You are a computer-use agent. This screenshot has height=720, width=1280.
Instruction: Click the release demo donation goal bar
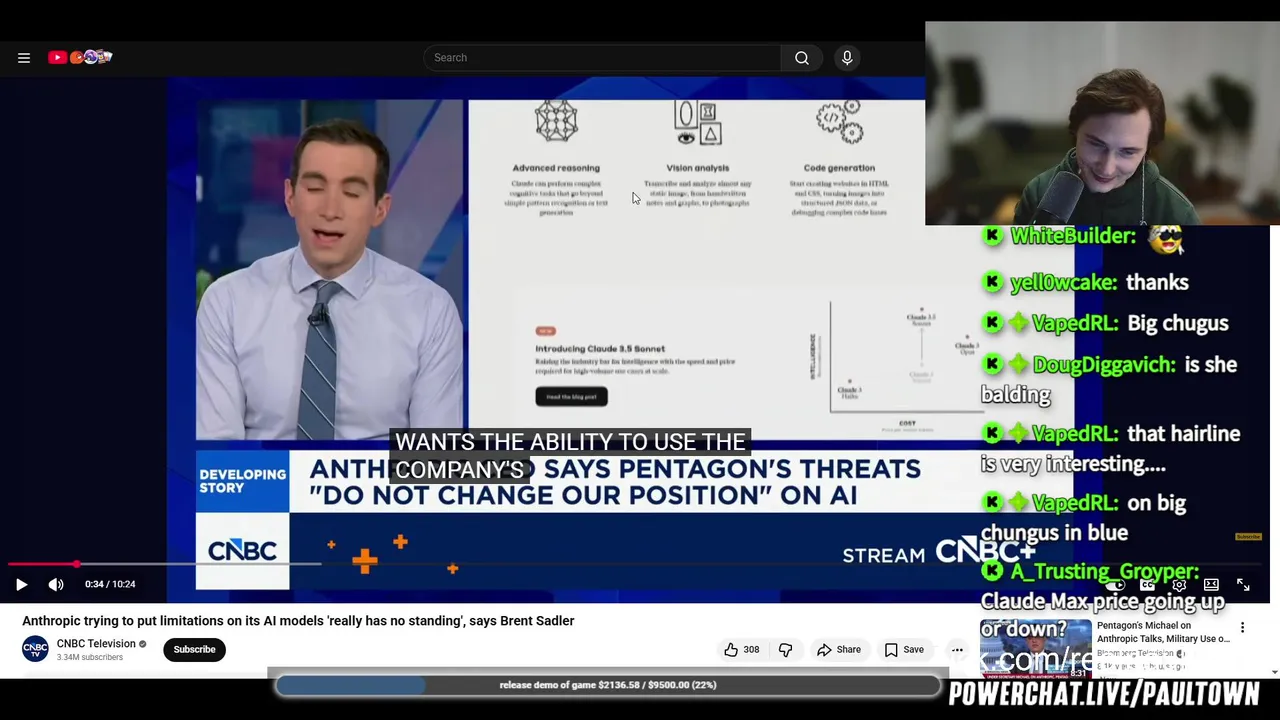608,685
